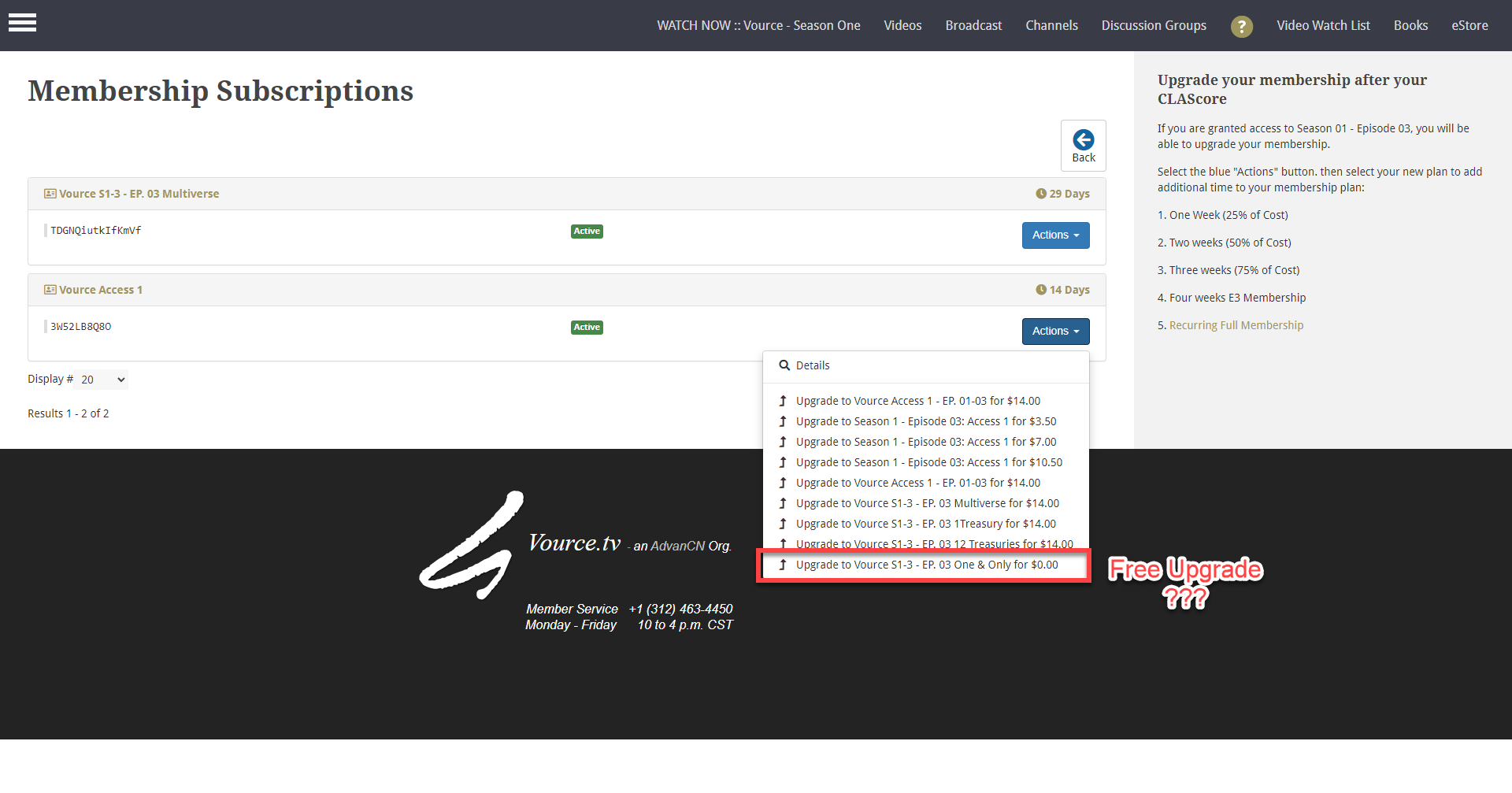Screen dimensions: 1512x793
Task: Open Discussion Groups
Action: pos(1154,25)
